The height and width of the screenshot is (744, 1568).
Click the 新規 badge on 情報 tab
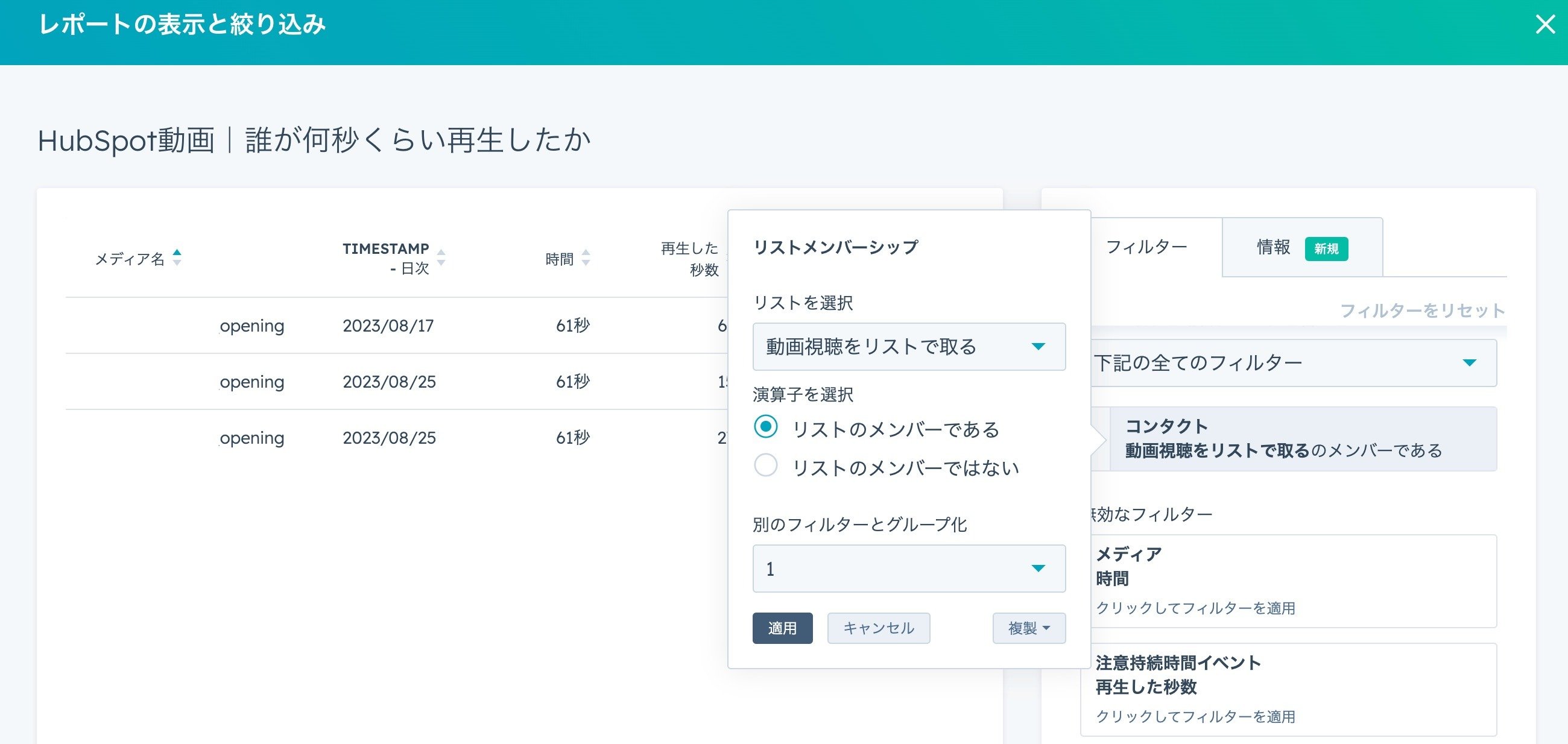[1326, 249]
